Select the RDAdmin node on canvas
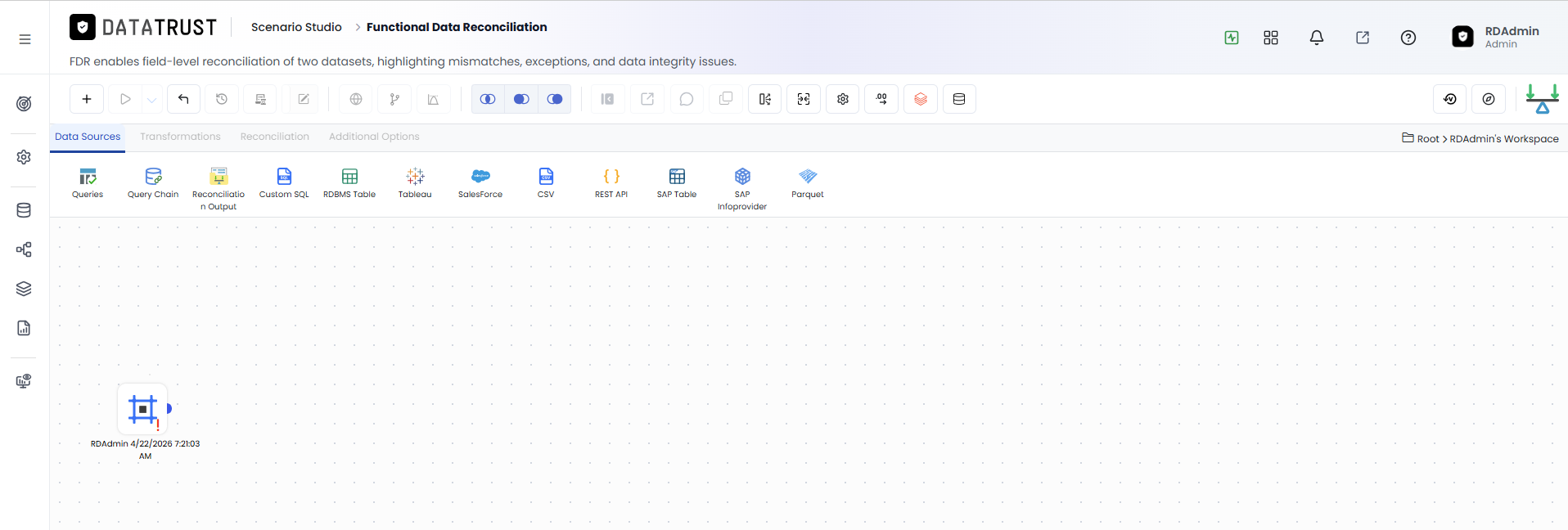The height and width of the screenshot is (530, 1568). (x=142, y=409)
